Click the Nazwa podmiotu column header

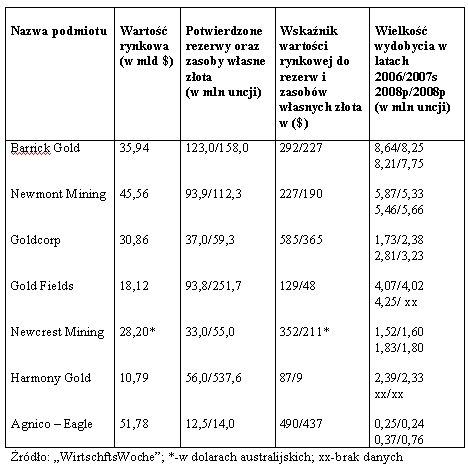(59, 31)
